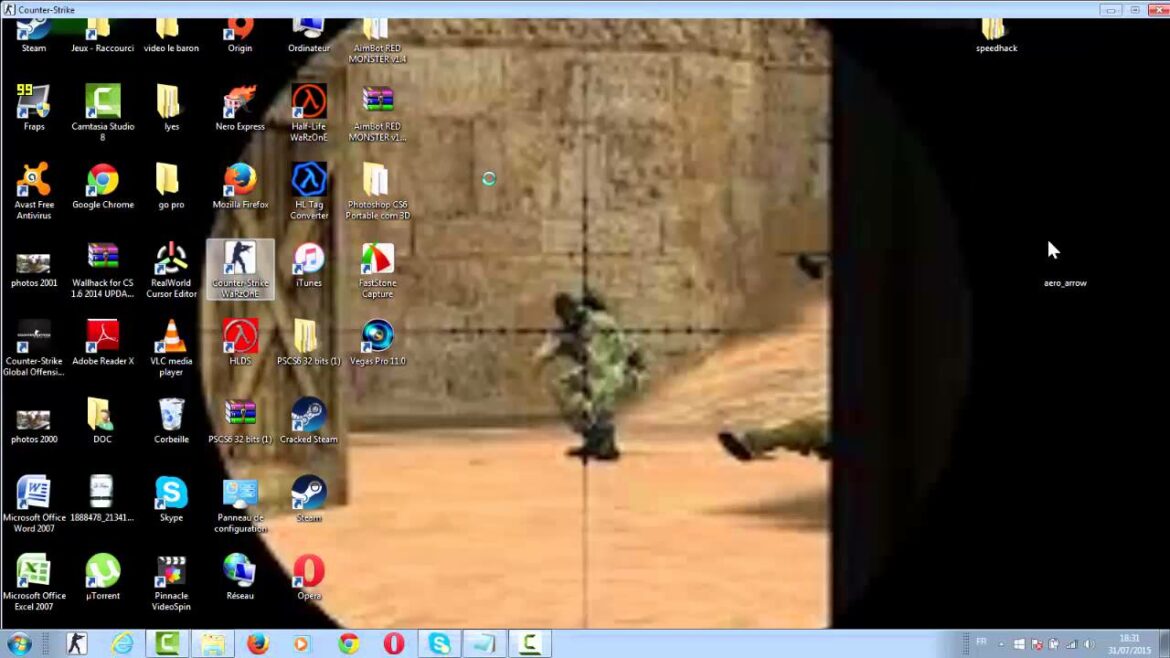Select the Fraps desktop icon
The width and height of the screenshot is (1170, 658).
[x=34, y=103]
